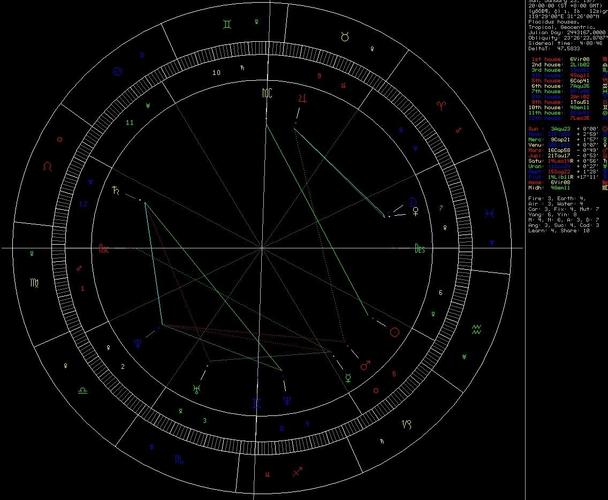Select the '1st house' cusp row
This screenshot has height=500, width=608.
coord(561,59)
